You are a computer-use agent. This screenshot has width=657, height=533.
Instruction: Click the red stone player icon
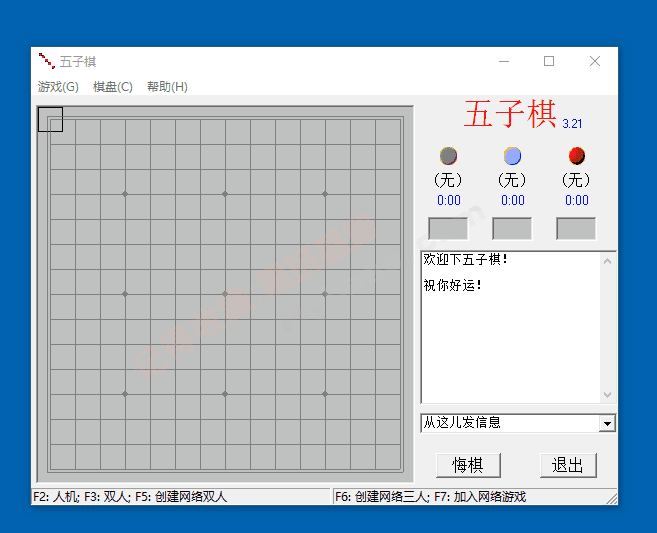tap(577, 156)
